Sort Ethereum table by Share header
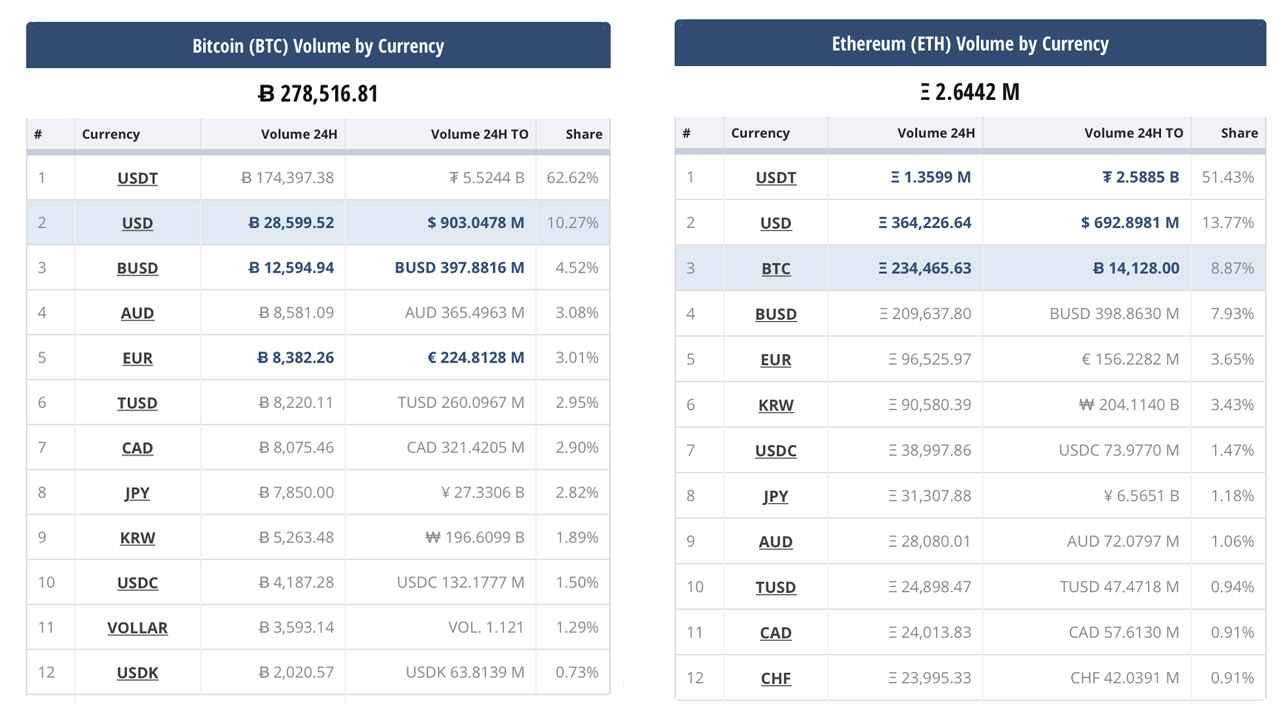 1240,133
